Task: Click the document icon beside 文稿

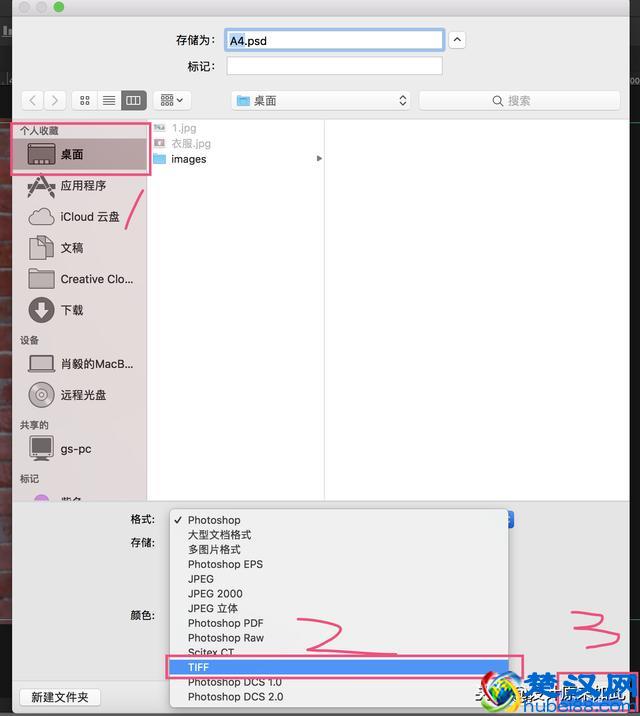Action: click(42, 247)
